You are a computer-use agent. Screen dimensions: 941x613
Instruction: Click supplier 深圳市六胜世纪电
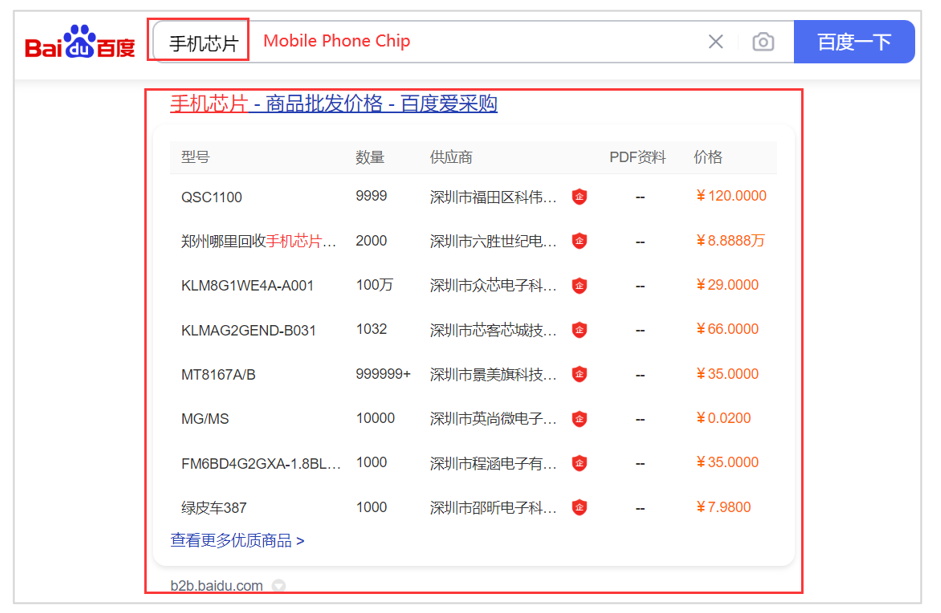tap(493, 241)
